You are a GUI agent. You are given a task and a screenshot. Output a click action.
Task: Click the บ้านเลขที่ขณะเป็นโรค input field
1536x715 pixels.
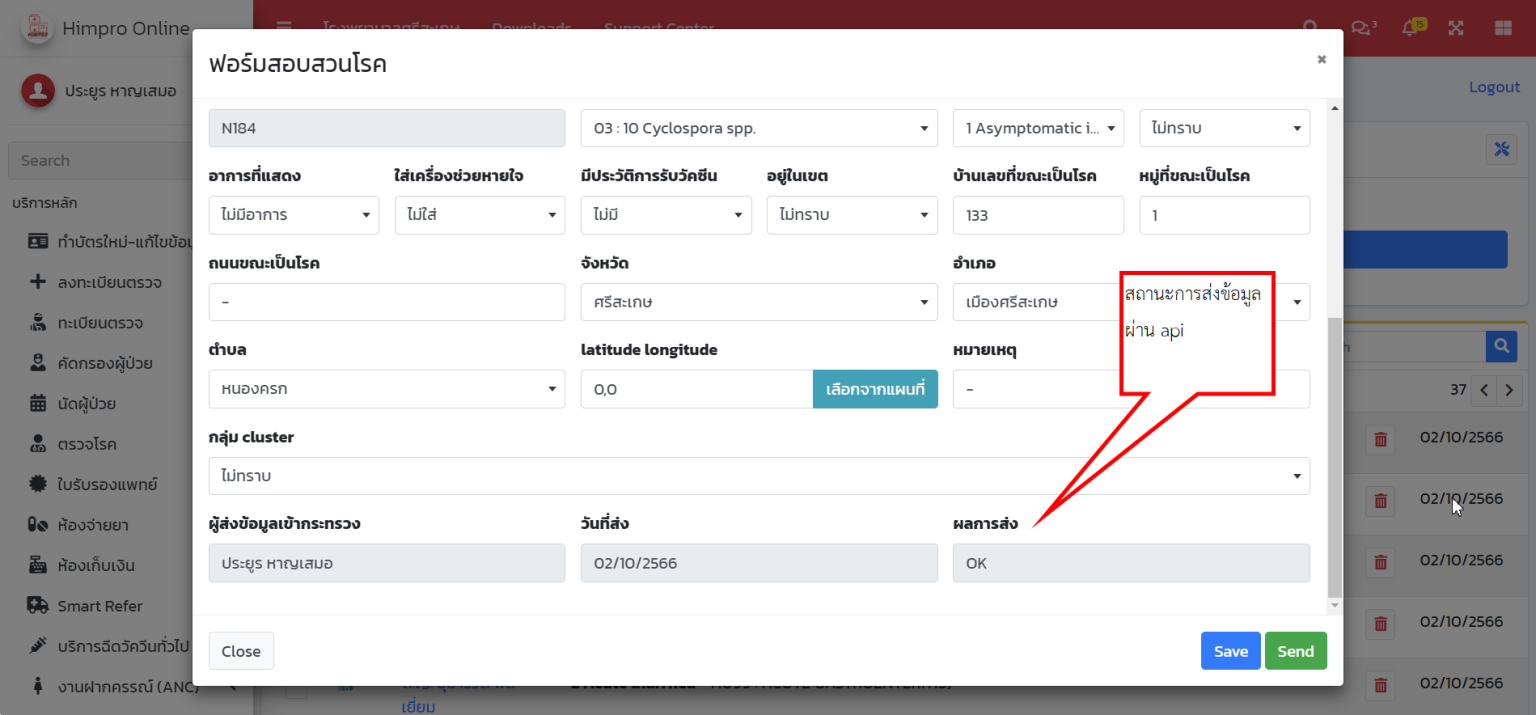(1038, 215)
